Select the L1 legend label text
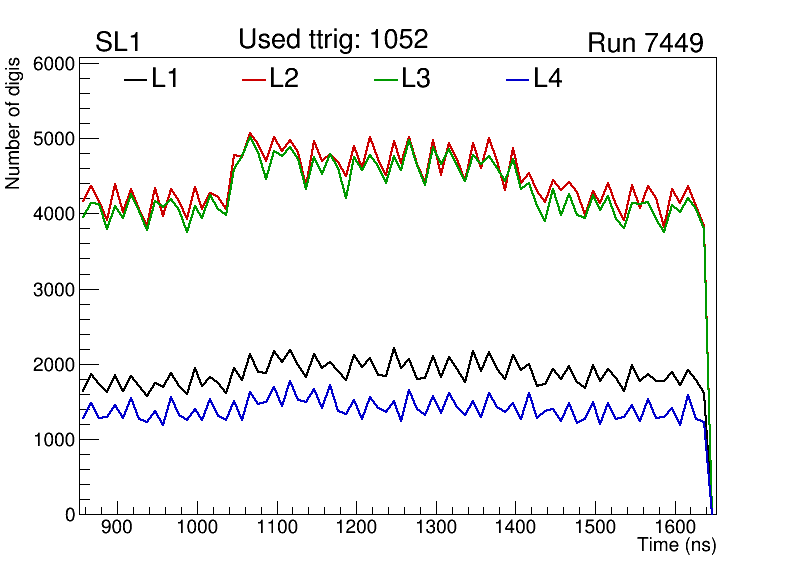Image resolution: width=796 pixels, height=572 pixels. click(165, 79)
